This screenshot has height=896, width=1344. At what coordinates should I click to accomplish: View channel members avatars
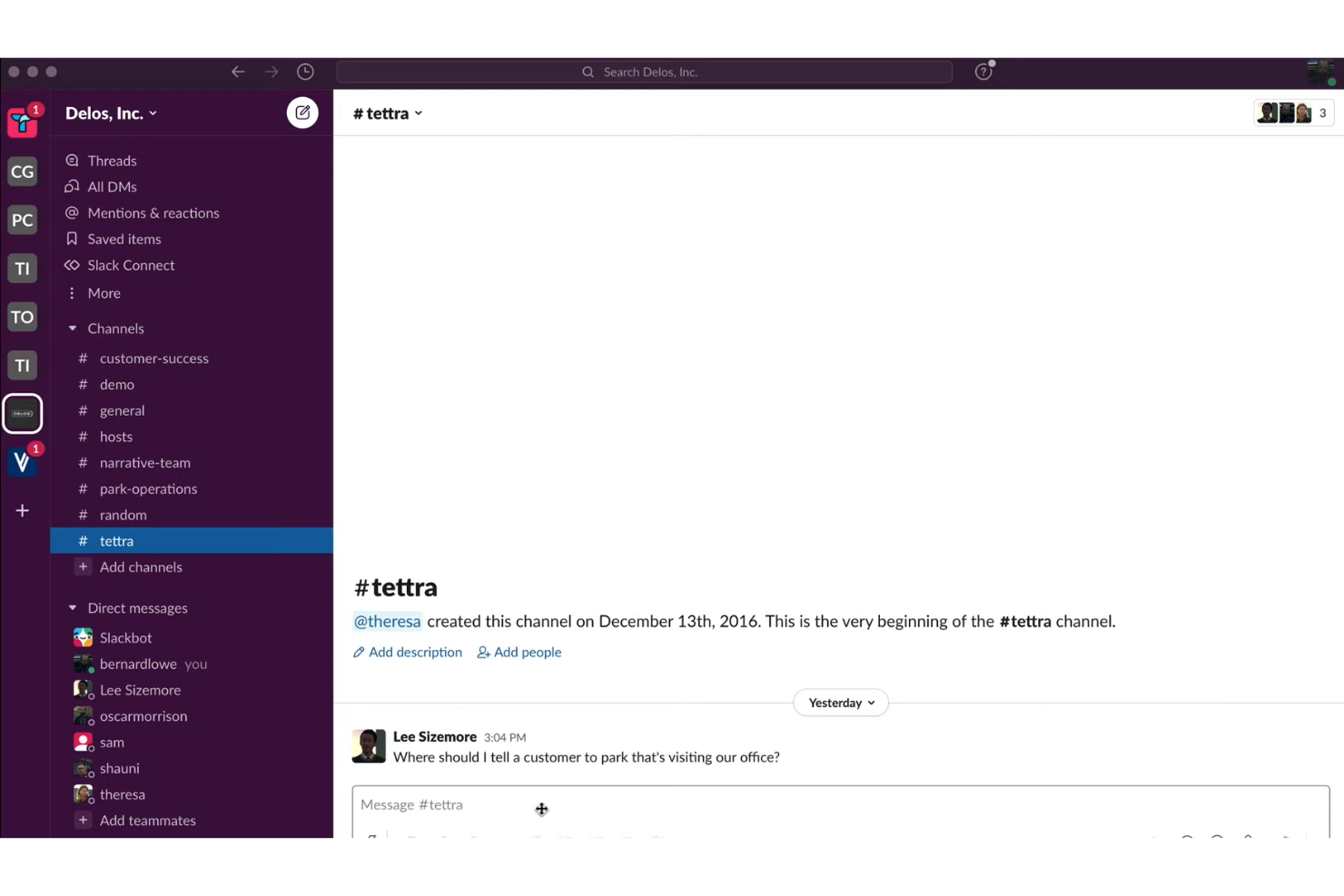pos(1293,113)
